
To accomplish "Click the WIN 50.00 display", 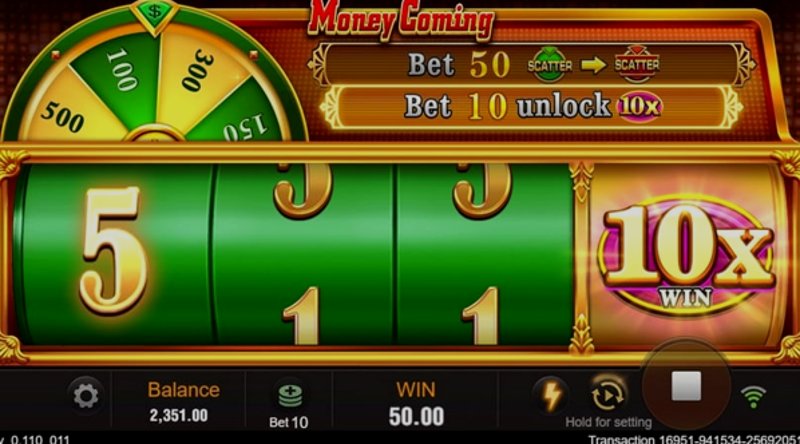I will 416,403.
